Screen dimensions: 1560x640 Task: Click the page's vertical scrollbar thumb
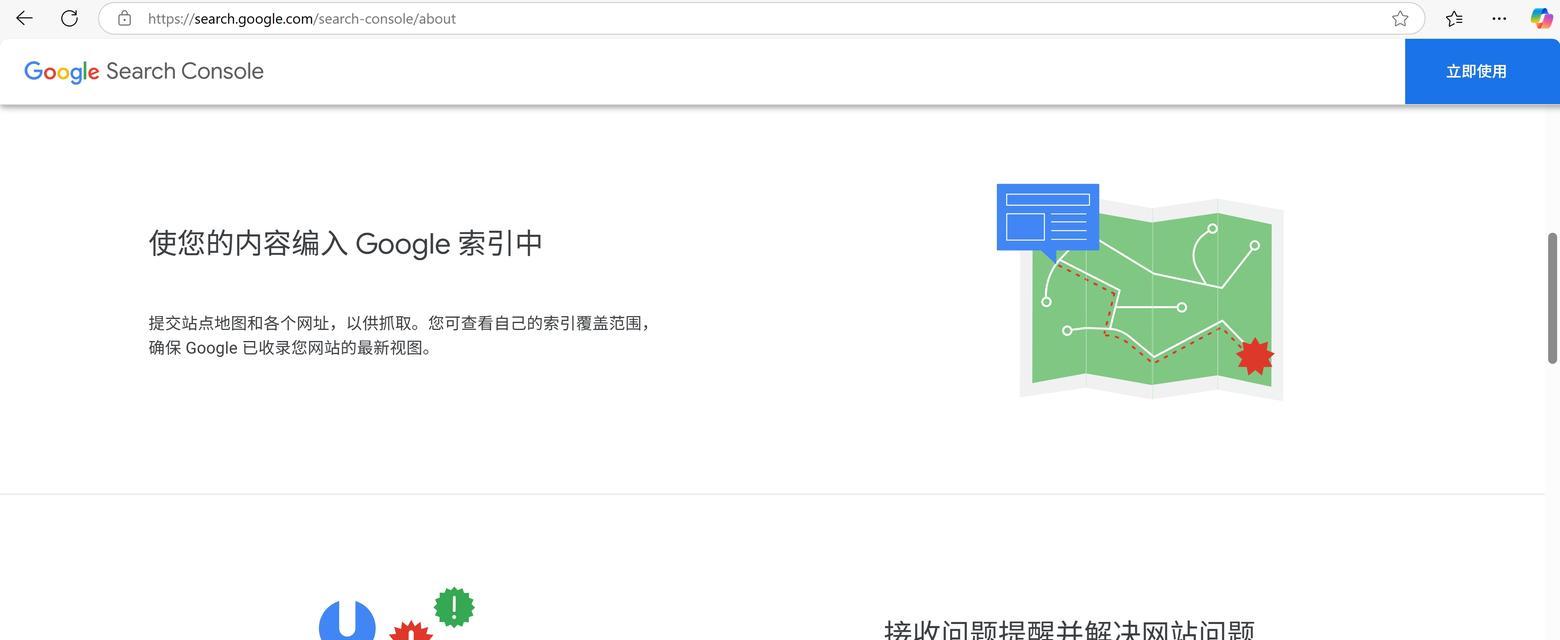point(1552,297)
